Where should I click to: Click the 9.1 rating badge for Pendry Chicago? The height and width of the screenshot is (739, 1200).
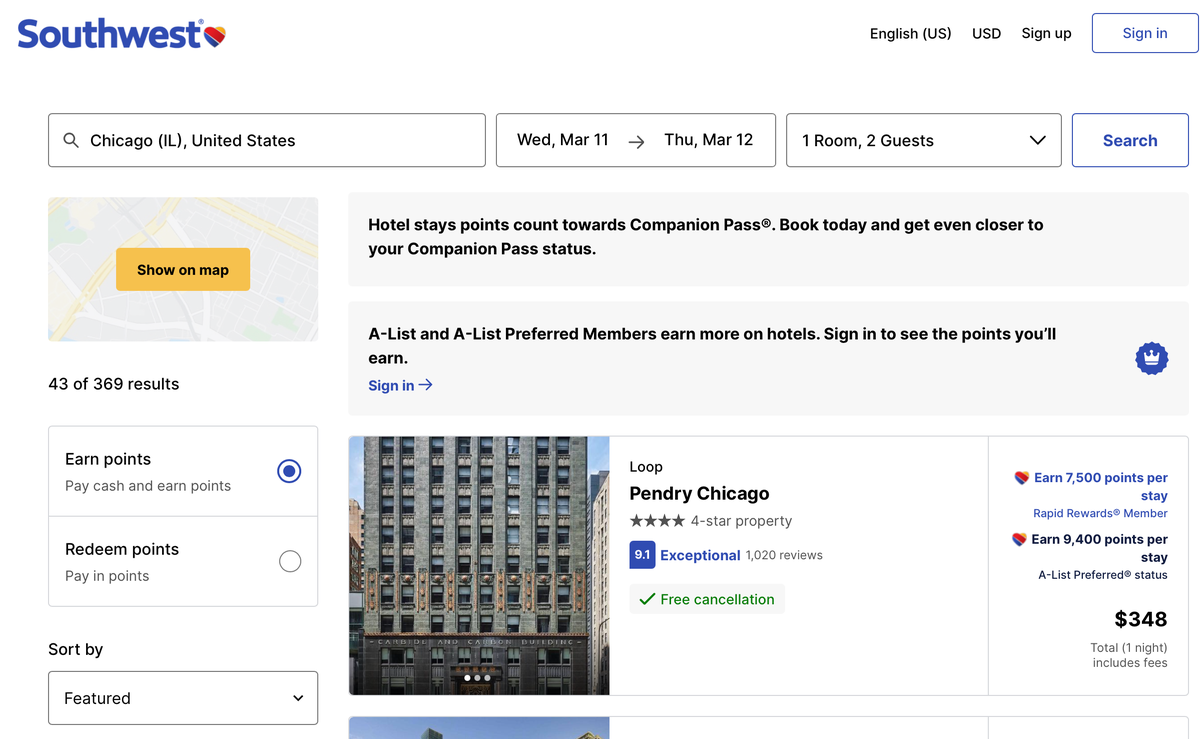pyautogui.click(x=642, y=554)
